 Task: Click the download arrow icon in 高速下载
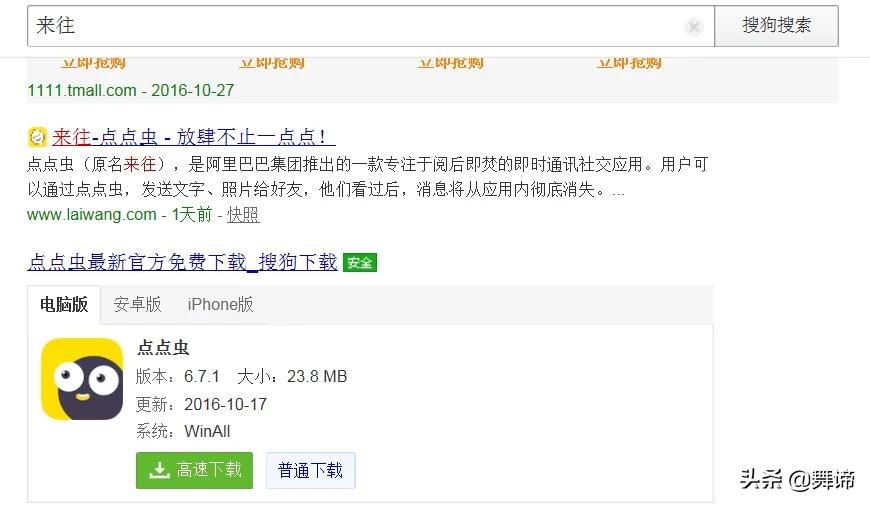coord(159,471)
